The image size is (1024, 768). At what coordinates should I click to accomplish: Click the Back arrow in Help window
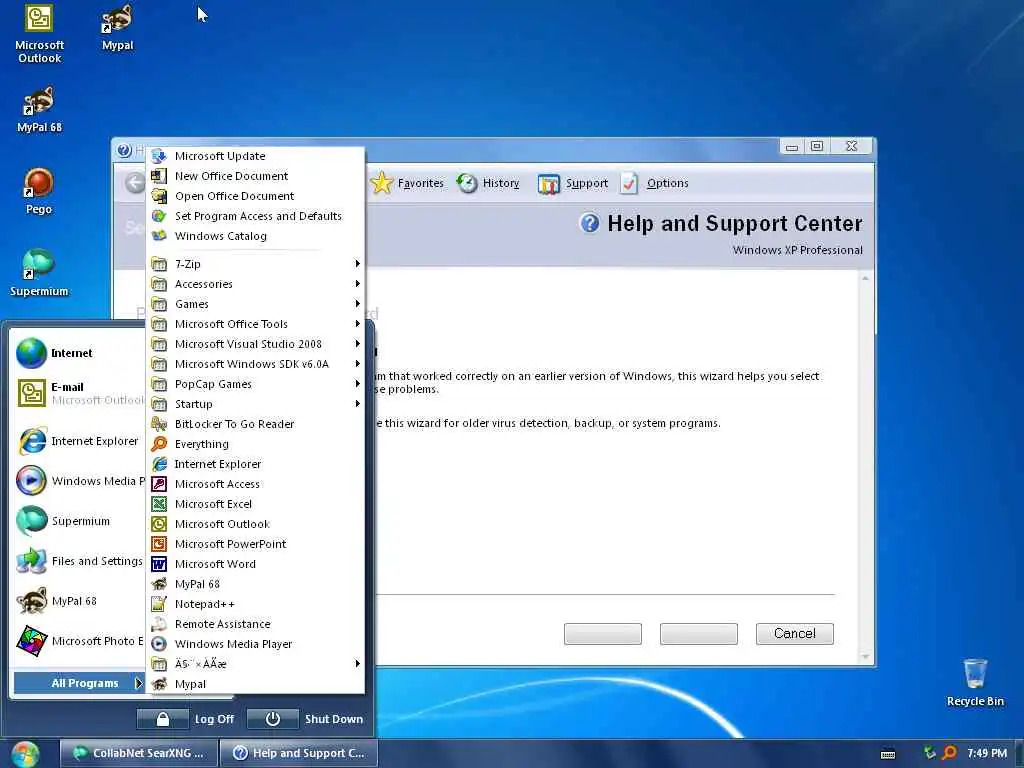[135, 184]
